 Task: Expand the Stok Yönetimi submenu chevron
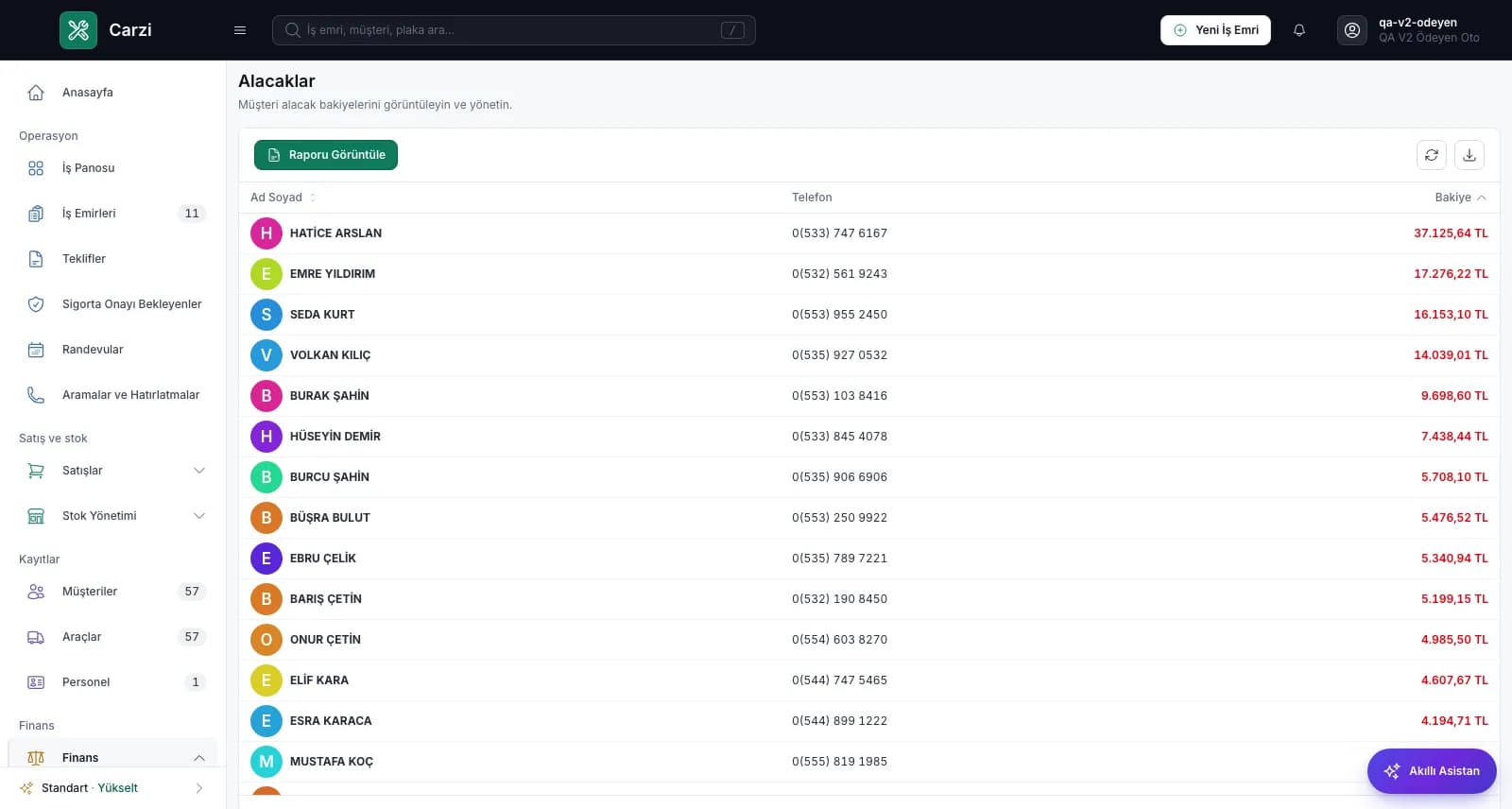tap(199, 516)
